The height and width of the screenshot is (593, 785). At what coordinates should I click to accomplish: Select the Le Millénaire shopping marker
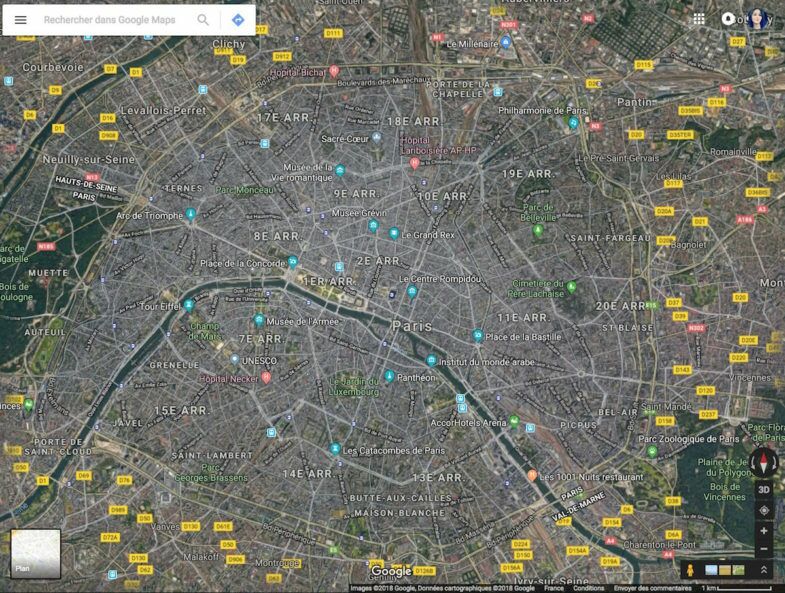506,42
